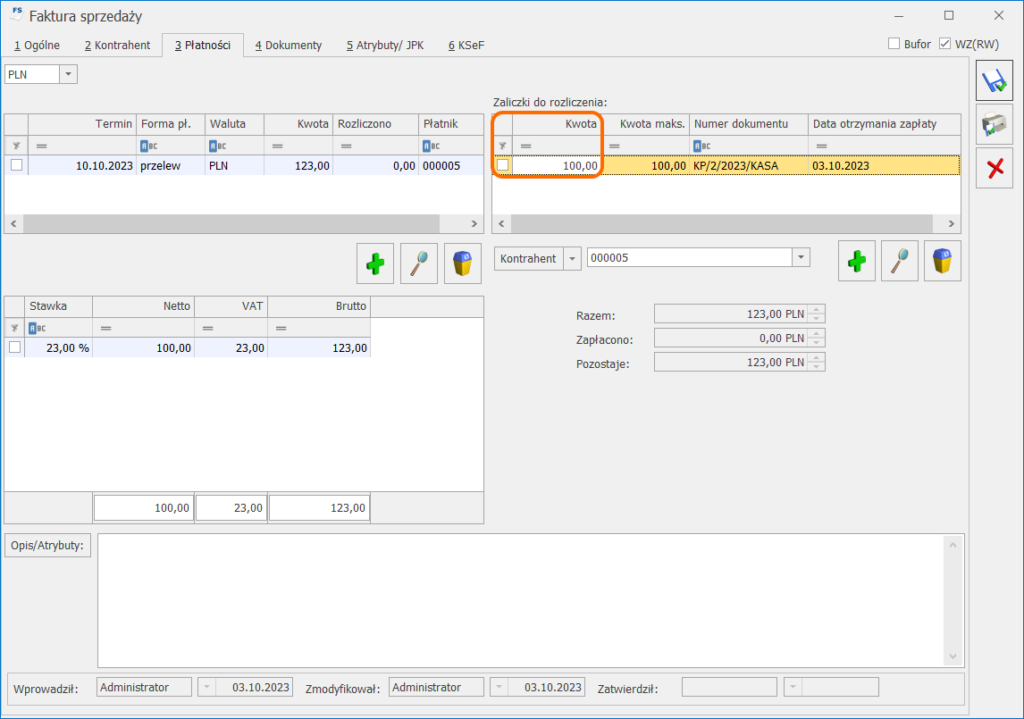Image resolution: width=1024 pixels, height=719 pixels.
Task: Click the Razem amount stepper
Action: (x=816, y=314)
